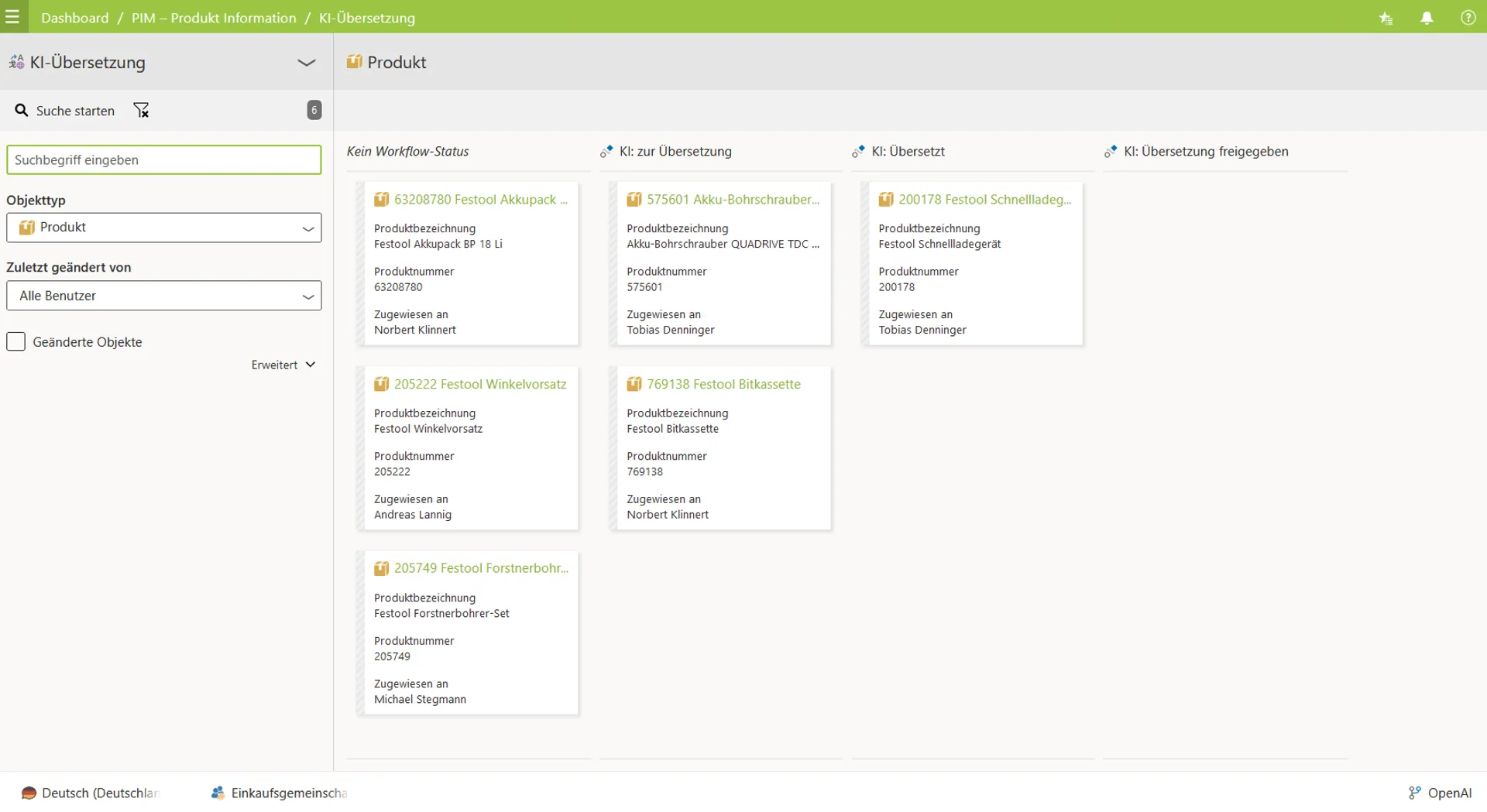This screenshot has width=1487, height=812.
Task: Click Norbert Klinnert on 769138 card
Action: click(668, 515)
